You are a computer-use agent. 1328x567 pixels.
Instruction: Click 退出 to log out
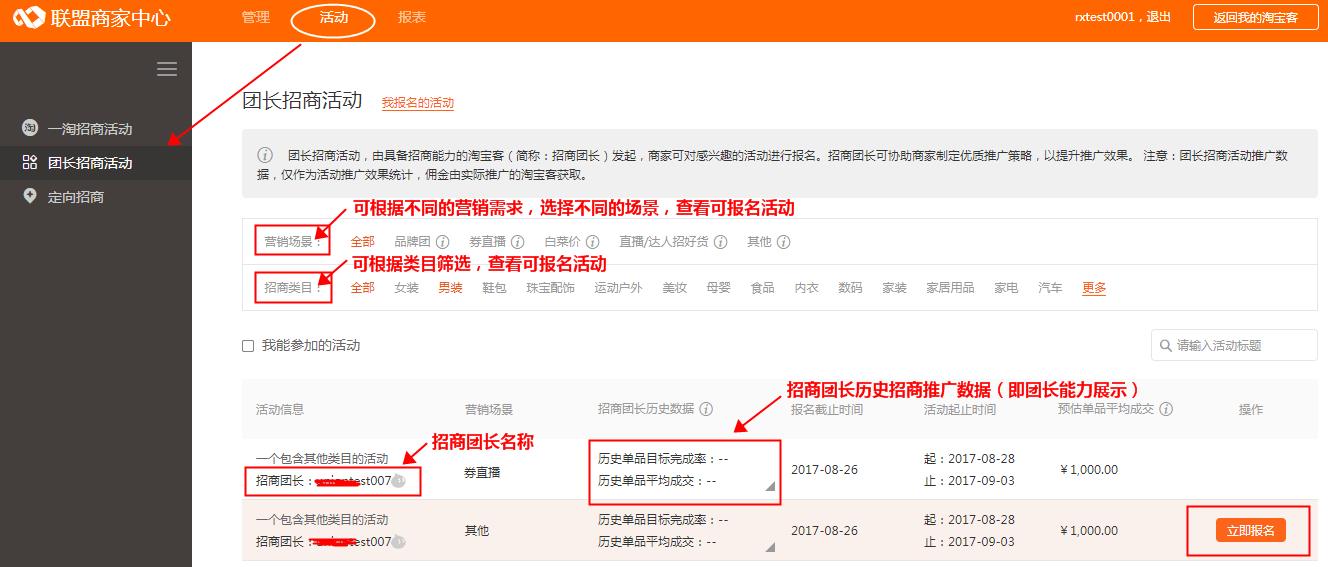1158,18
